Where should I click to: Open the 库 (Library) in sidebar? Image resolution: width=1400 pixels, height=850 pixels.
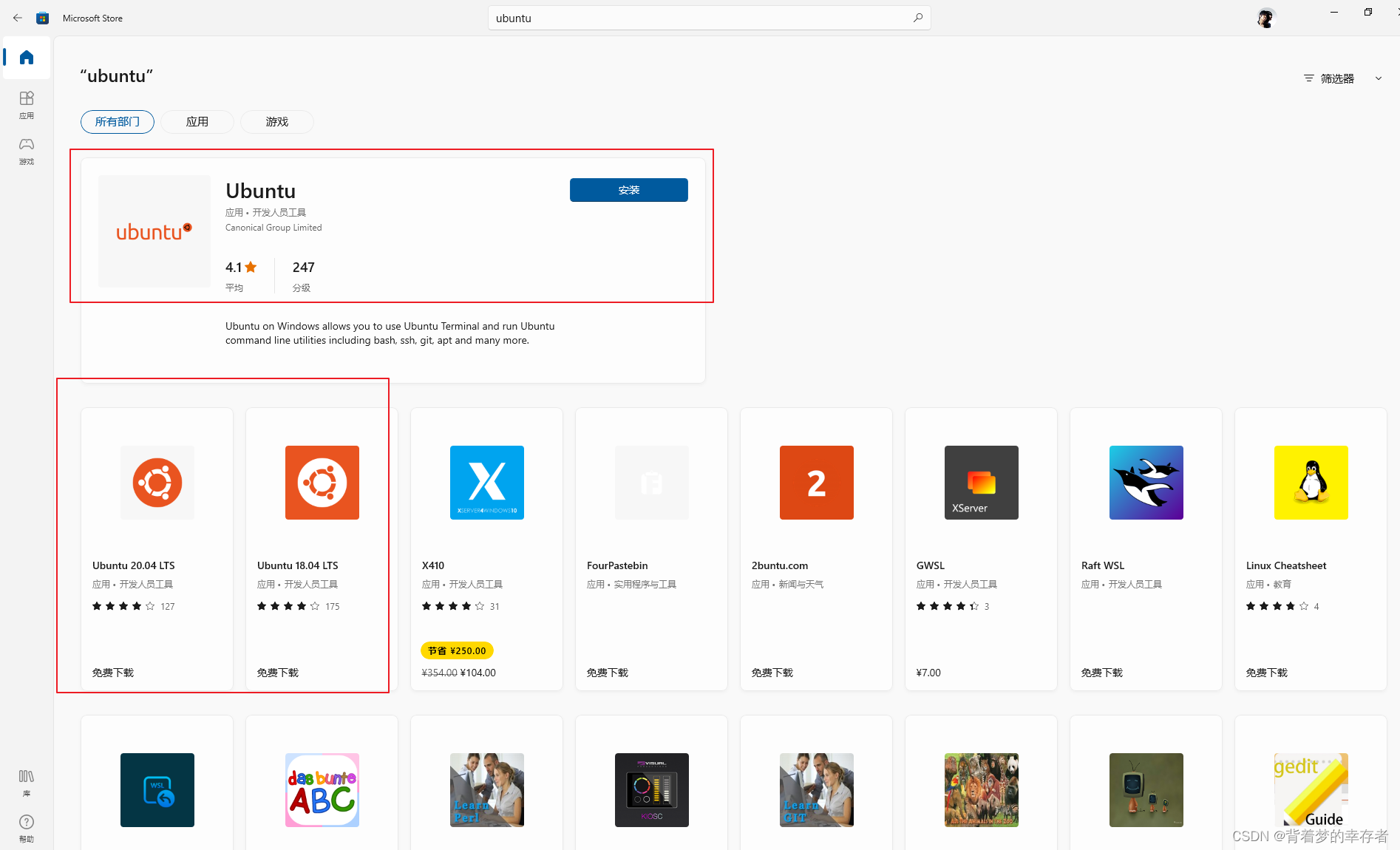[x=27, y=783]
